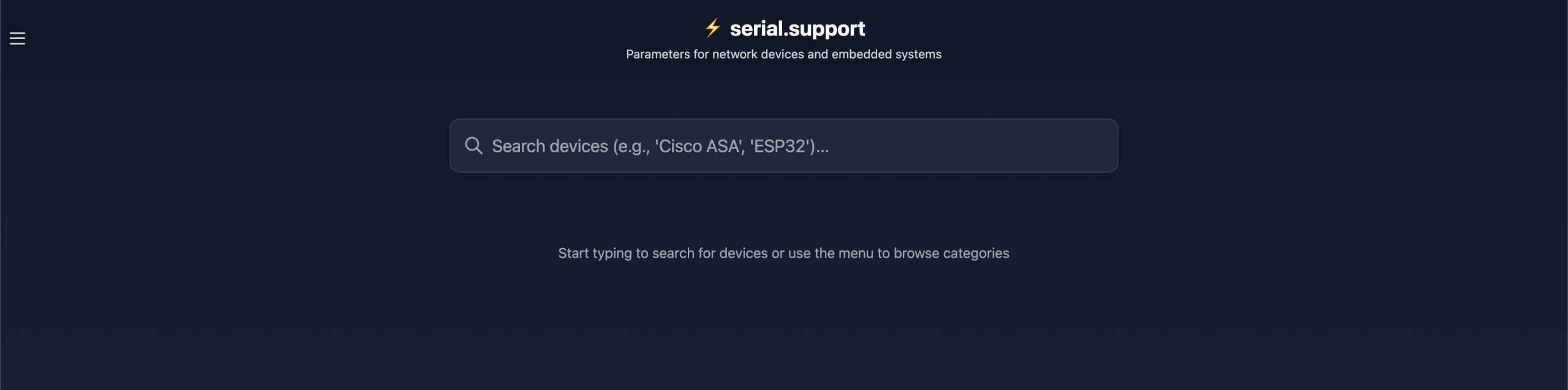Focus the Search devices input field
This screenshot has height=390, width=1568.
(x=784, y=146)
